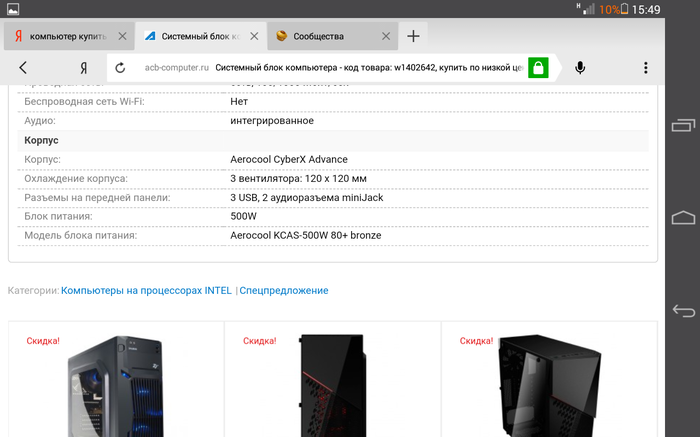This screenshot has height=437, width=700.
Task: Open a new tab with the plus button
Action: (x=413, y=37)
